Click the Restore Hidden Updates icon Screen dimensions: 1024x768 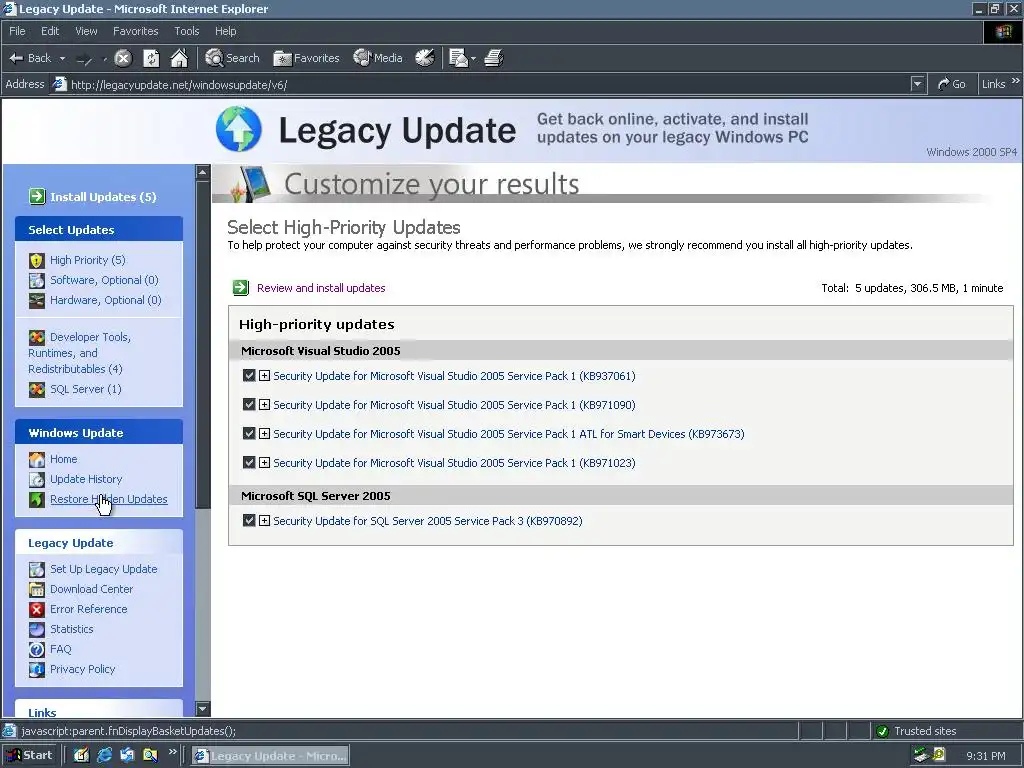37,500
